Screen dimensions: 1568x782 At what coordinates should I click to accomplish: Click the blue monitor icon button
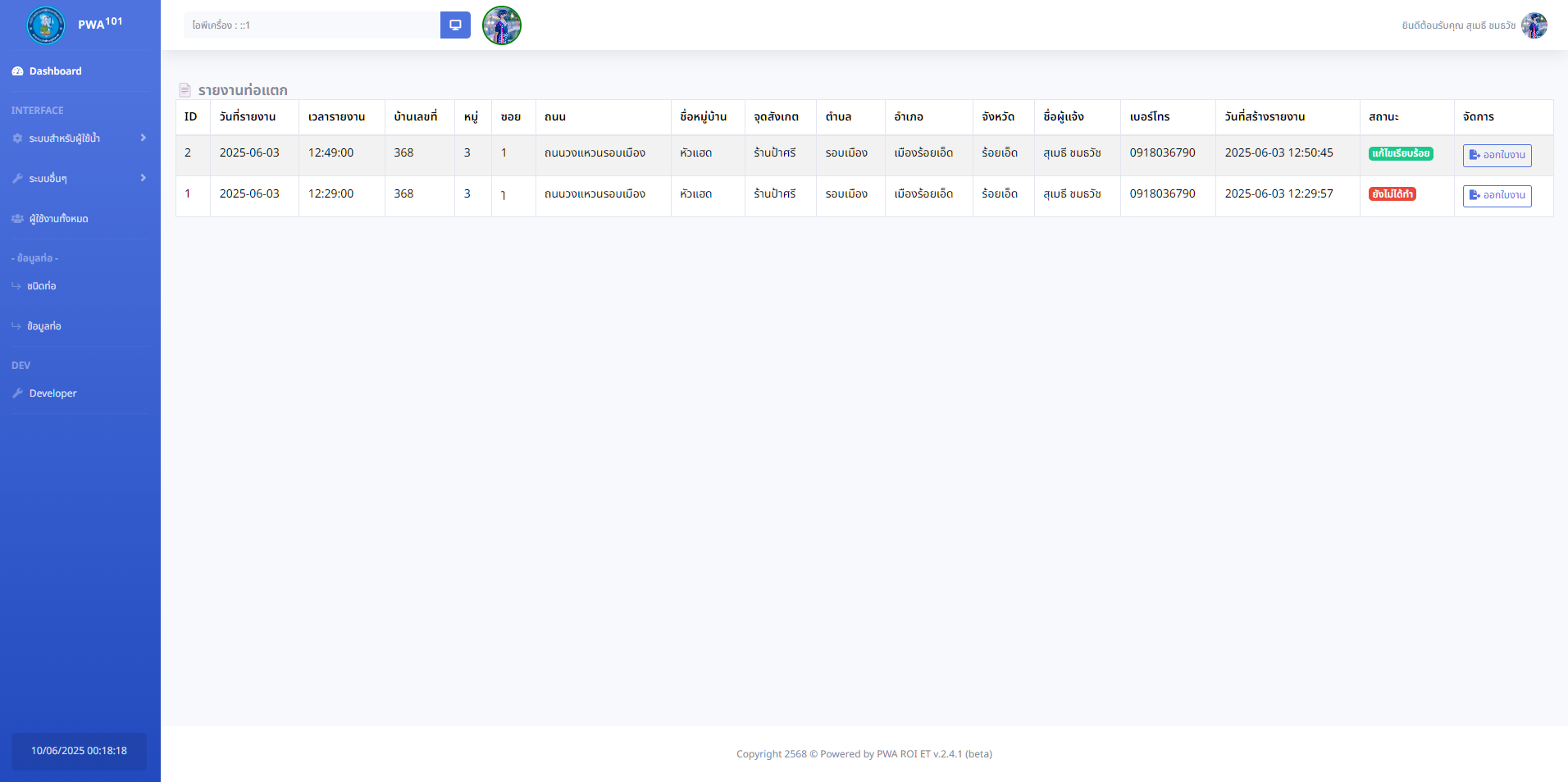coord(455,25)
